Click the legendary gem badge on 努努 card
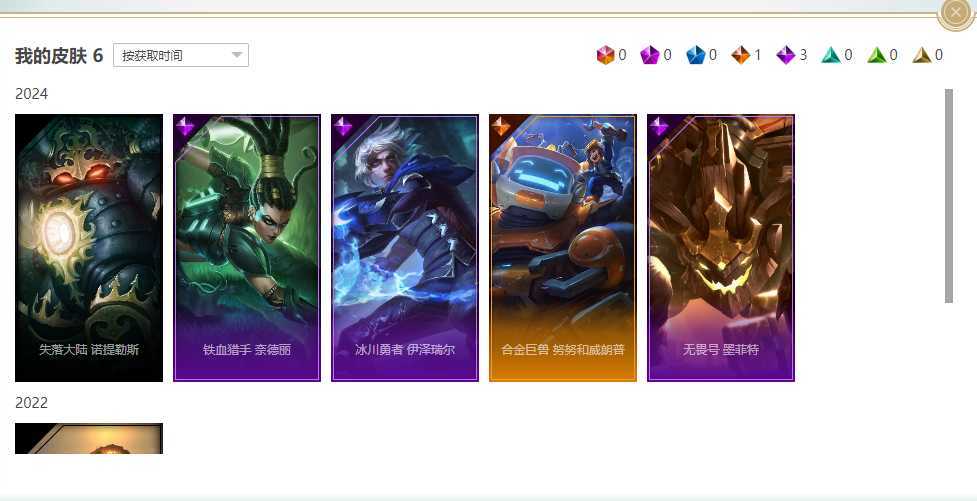 coord(501,126)
